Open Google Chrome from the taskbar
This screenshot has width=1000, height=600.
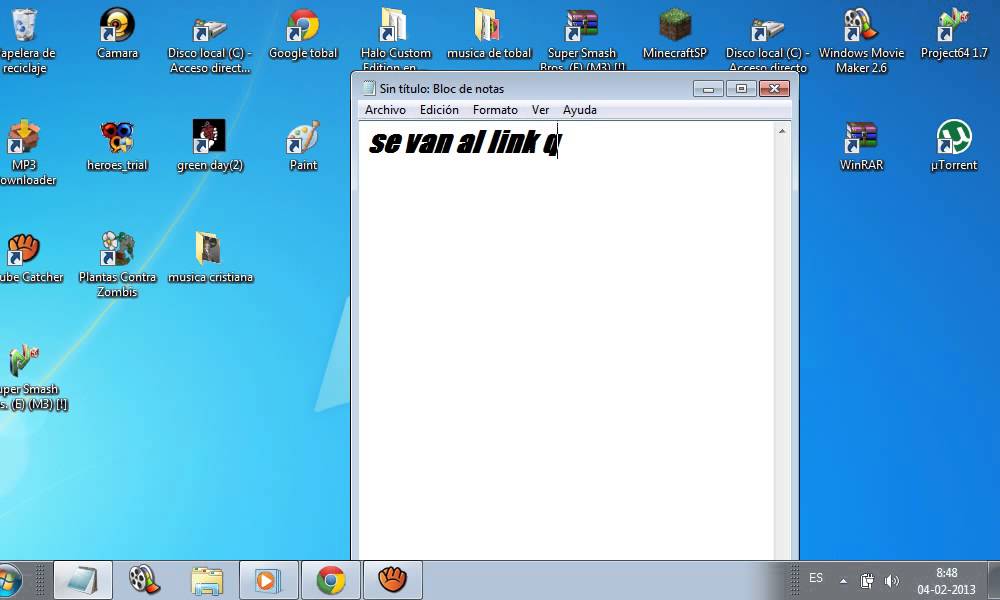pyautogui.click(x=330, y=580)
